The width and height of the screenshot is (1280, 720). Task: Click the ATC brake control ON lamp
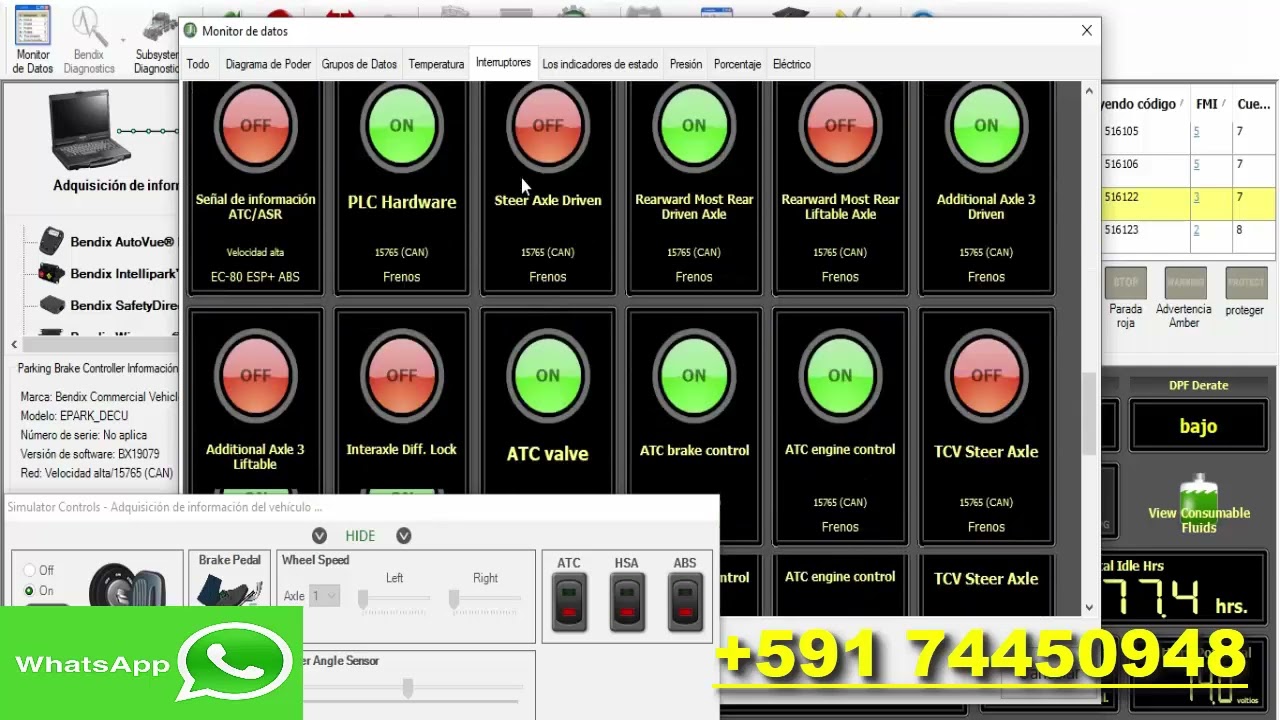click(694, 375)
